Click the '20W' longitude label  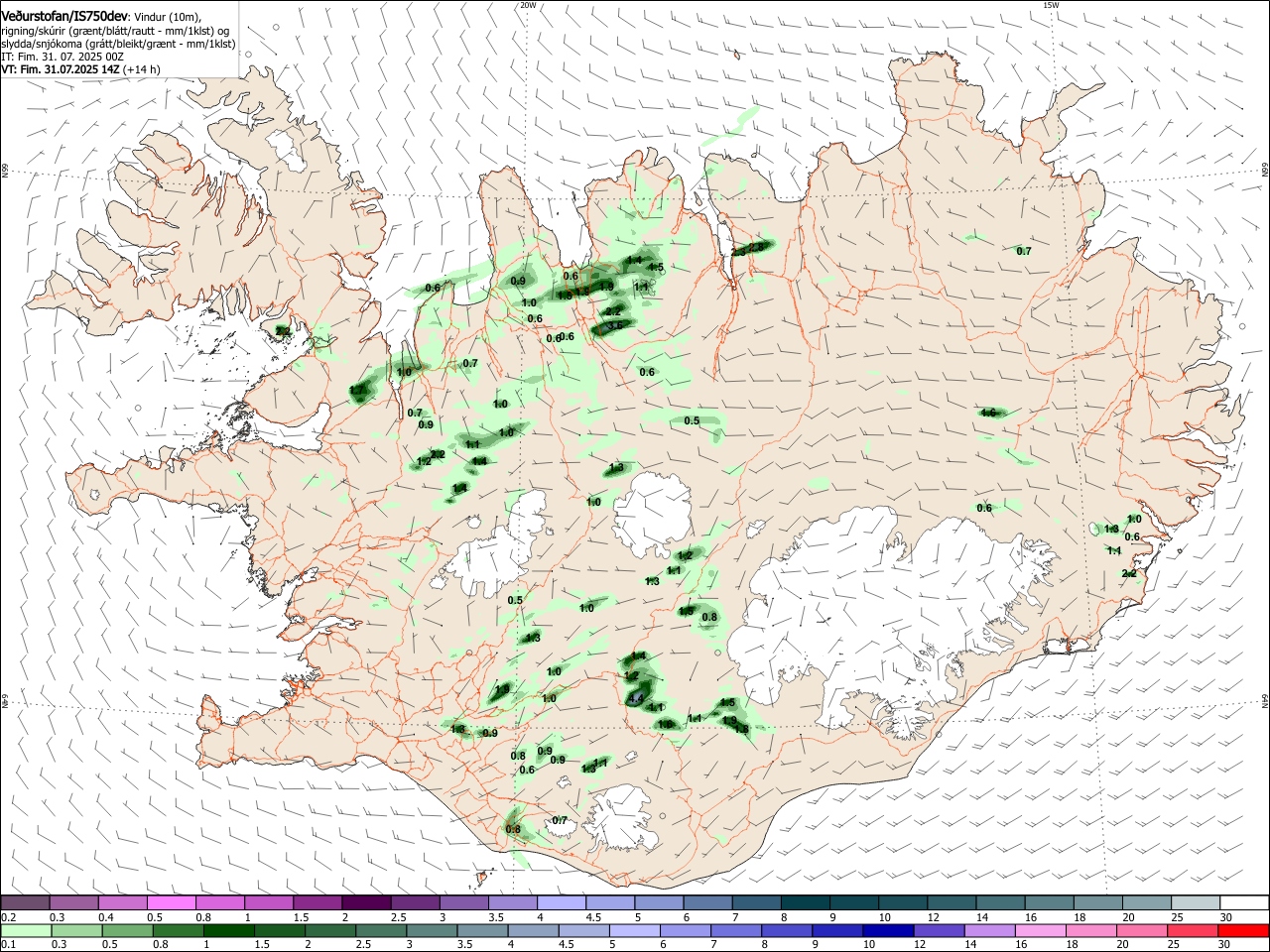528,5
